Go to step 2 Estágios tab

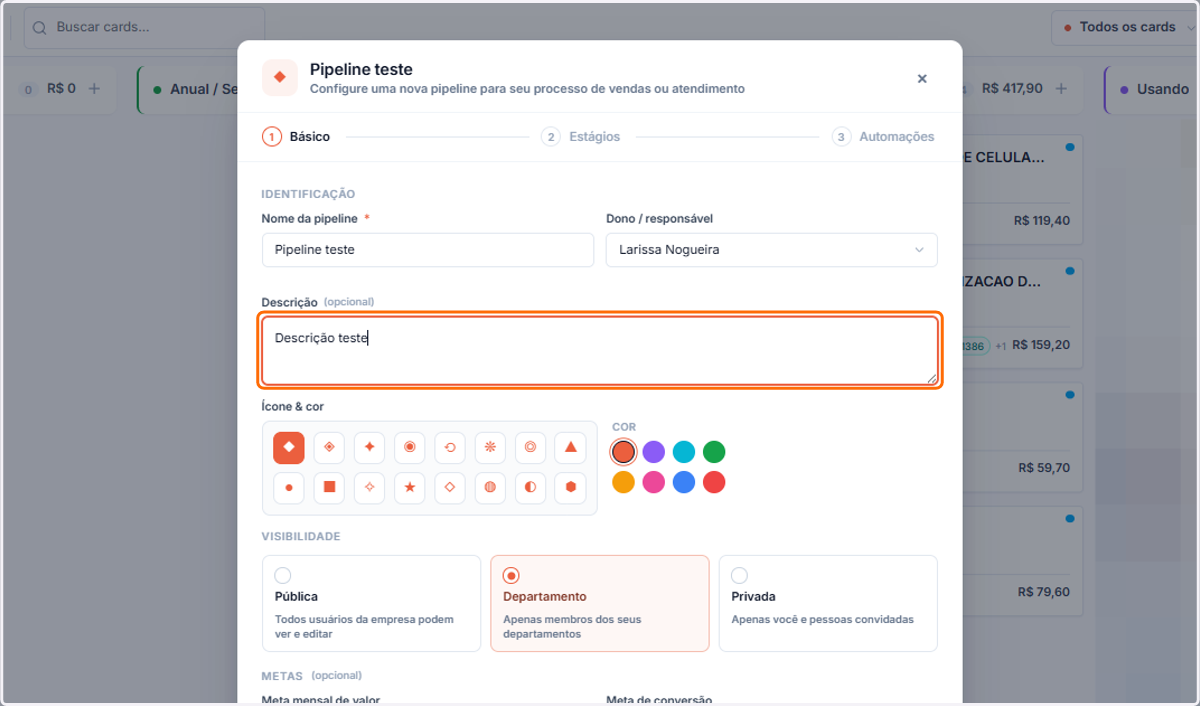[580, 137]
